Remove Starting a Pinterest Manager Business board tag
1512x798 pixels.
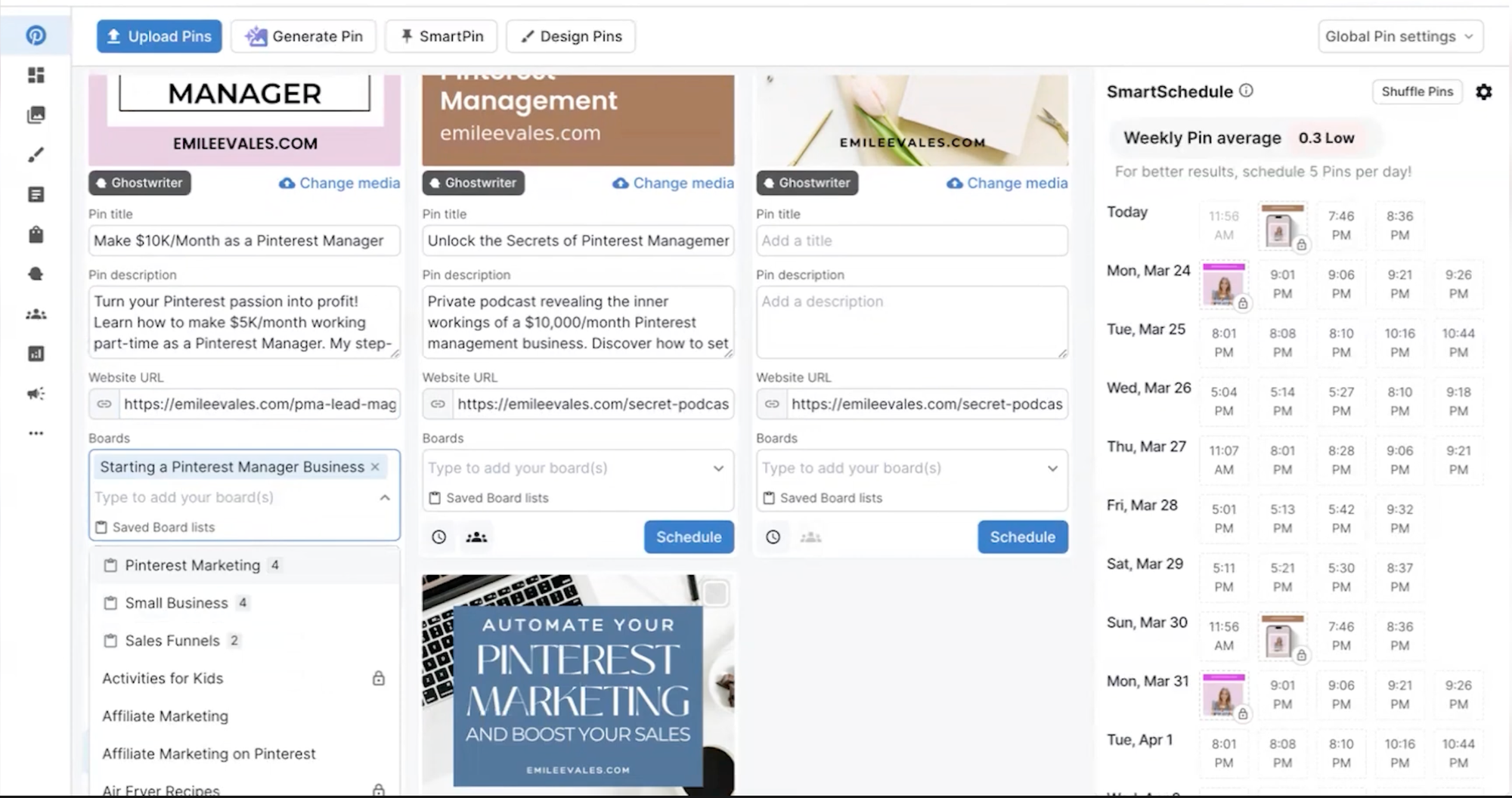coord(375,467)
